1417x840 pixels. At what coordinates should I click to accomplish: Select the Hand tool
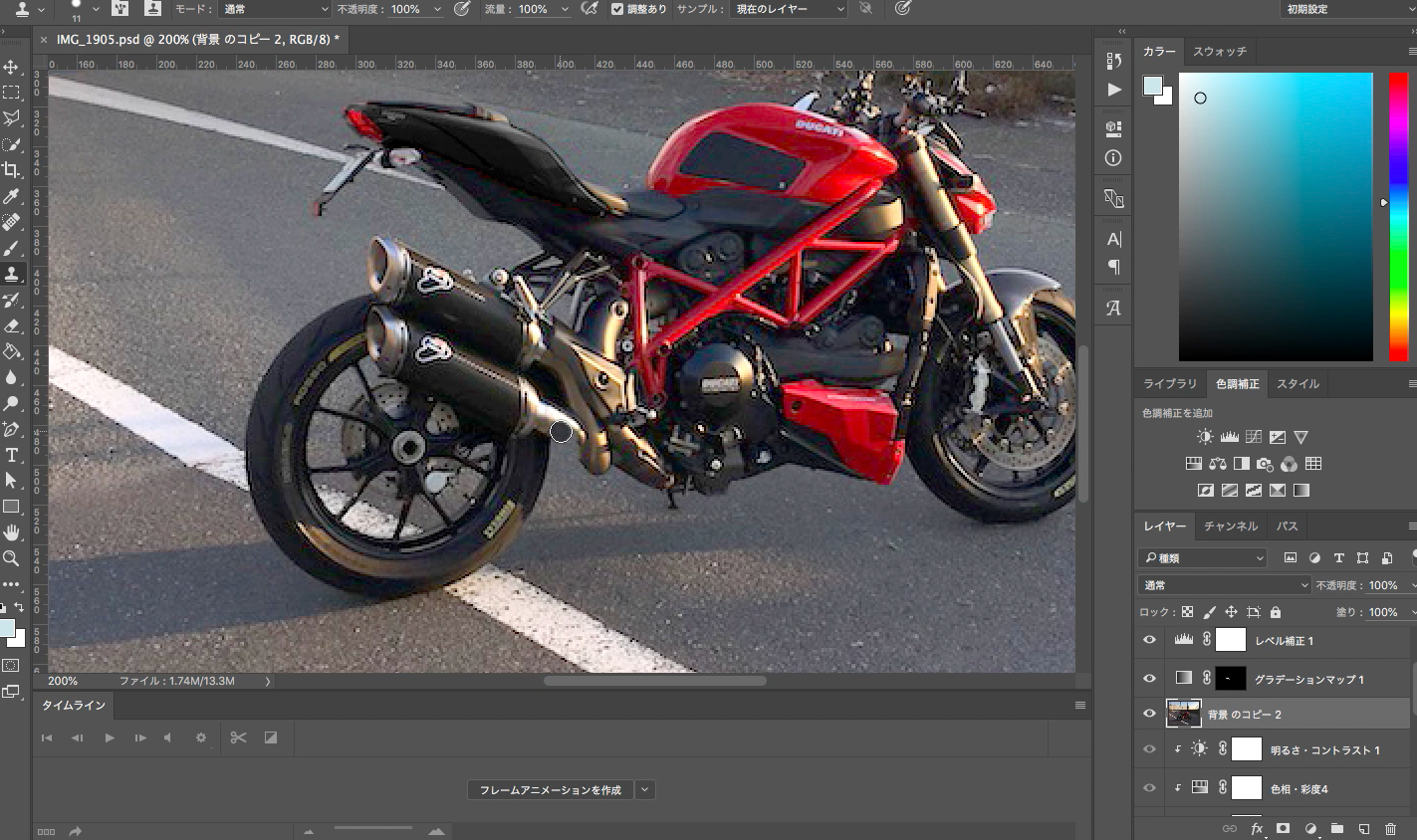12,532
